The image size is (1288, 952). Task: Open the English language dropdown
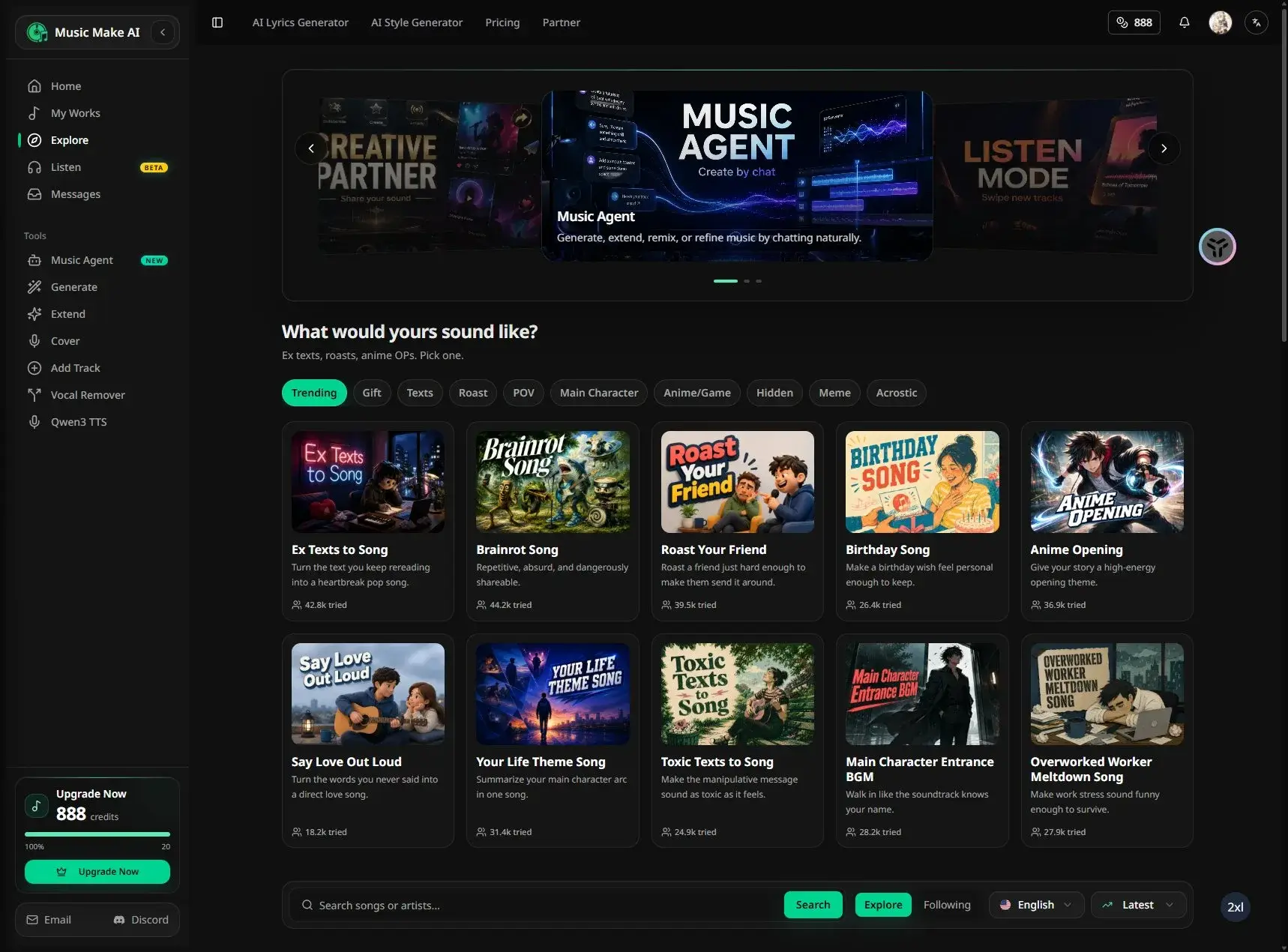[1036, 905]
